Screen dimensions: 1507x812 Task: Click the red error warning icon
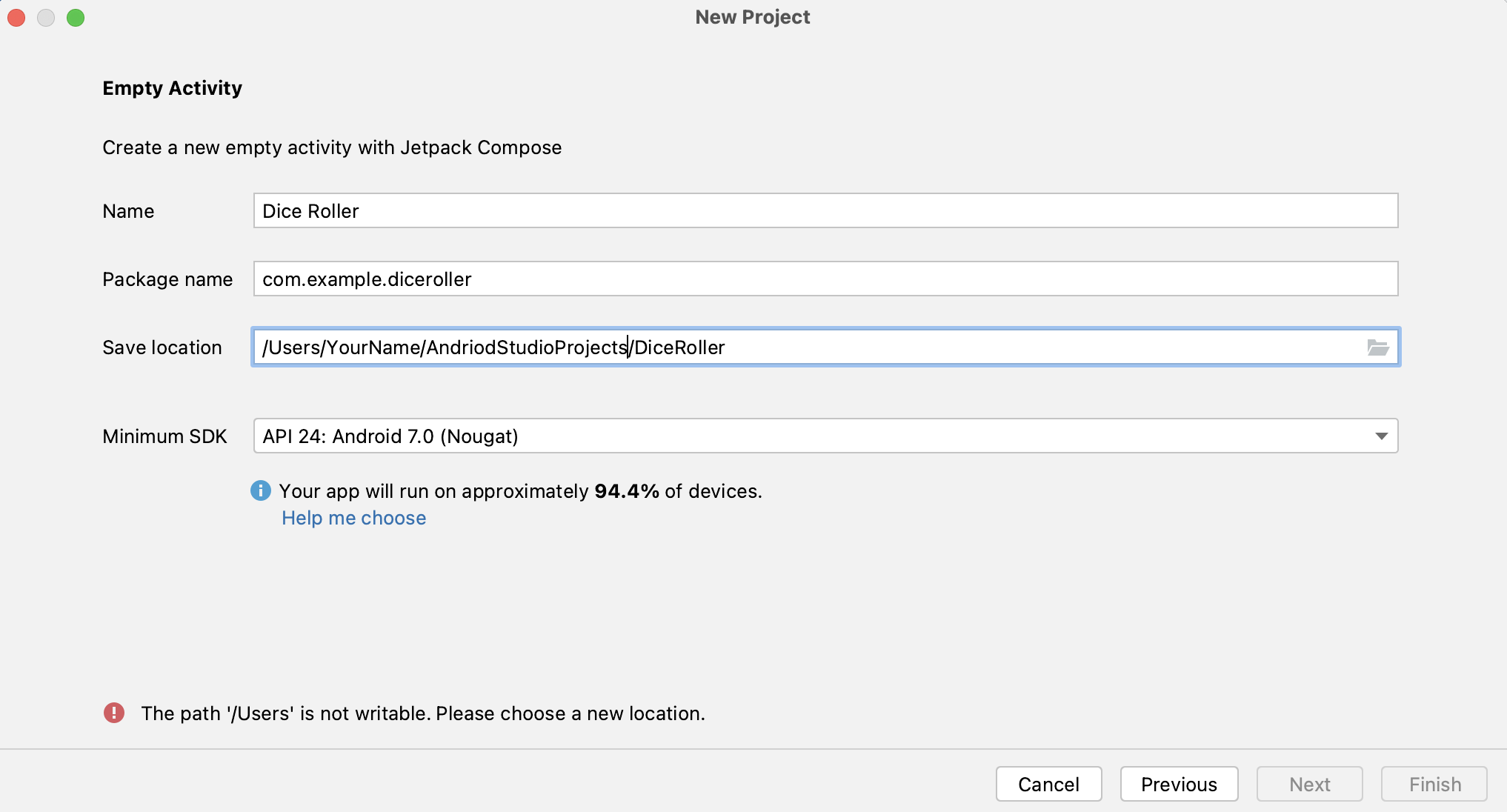114,713
